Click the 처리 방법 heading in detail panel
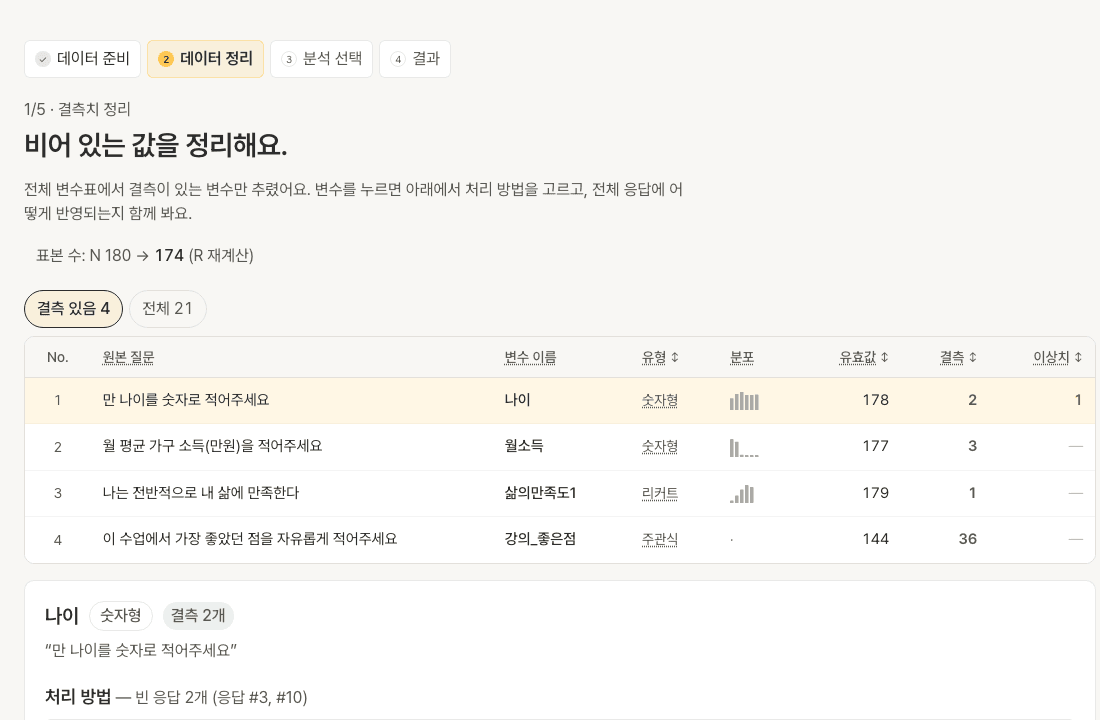The height and width of the screenshot is (720, 1100). [x=78, y=697]
